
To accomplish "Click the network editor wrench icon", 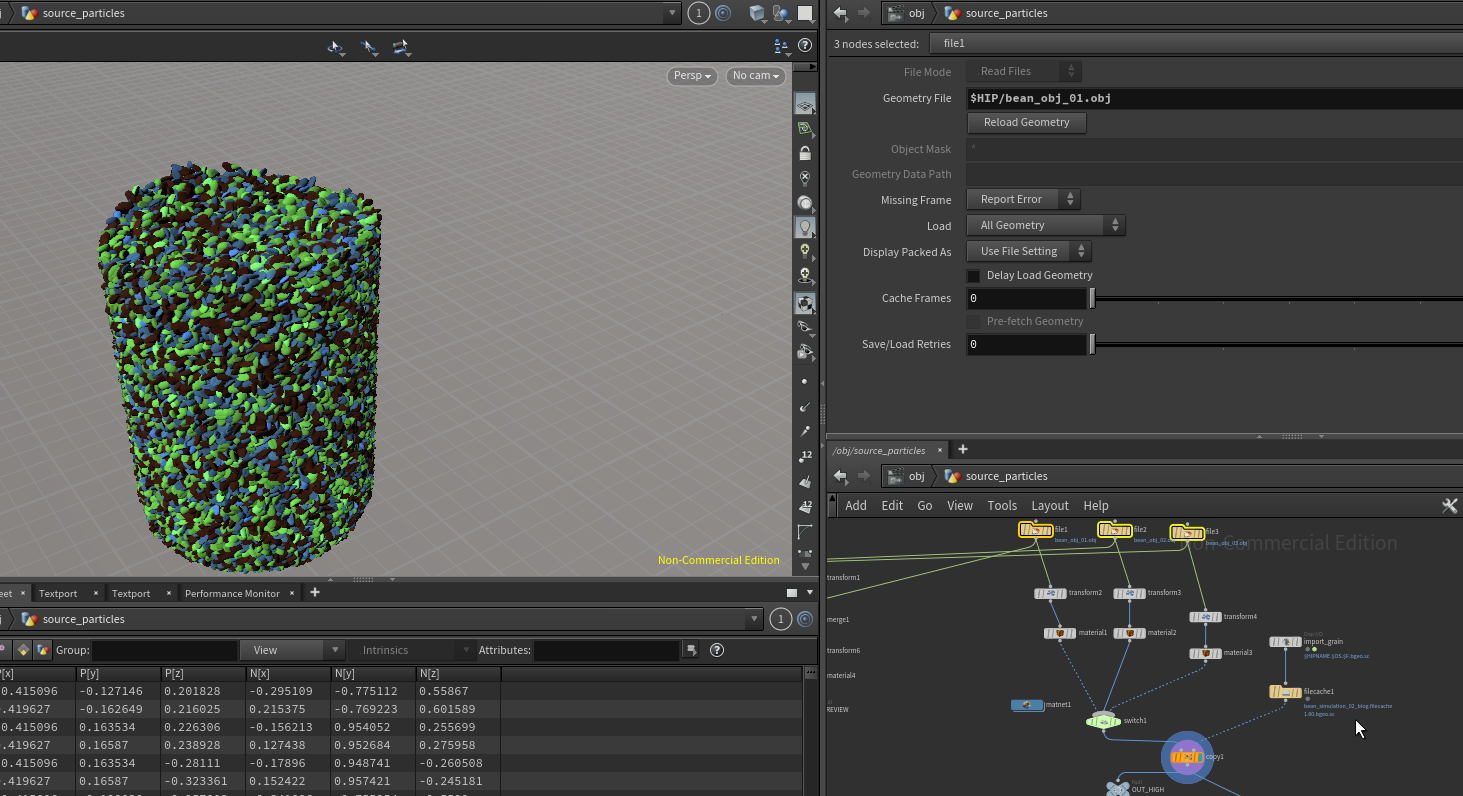I will pyautogui.click(x=1449, y=506).
